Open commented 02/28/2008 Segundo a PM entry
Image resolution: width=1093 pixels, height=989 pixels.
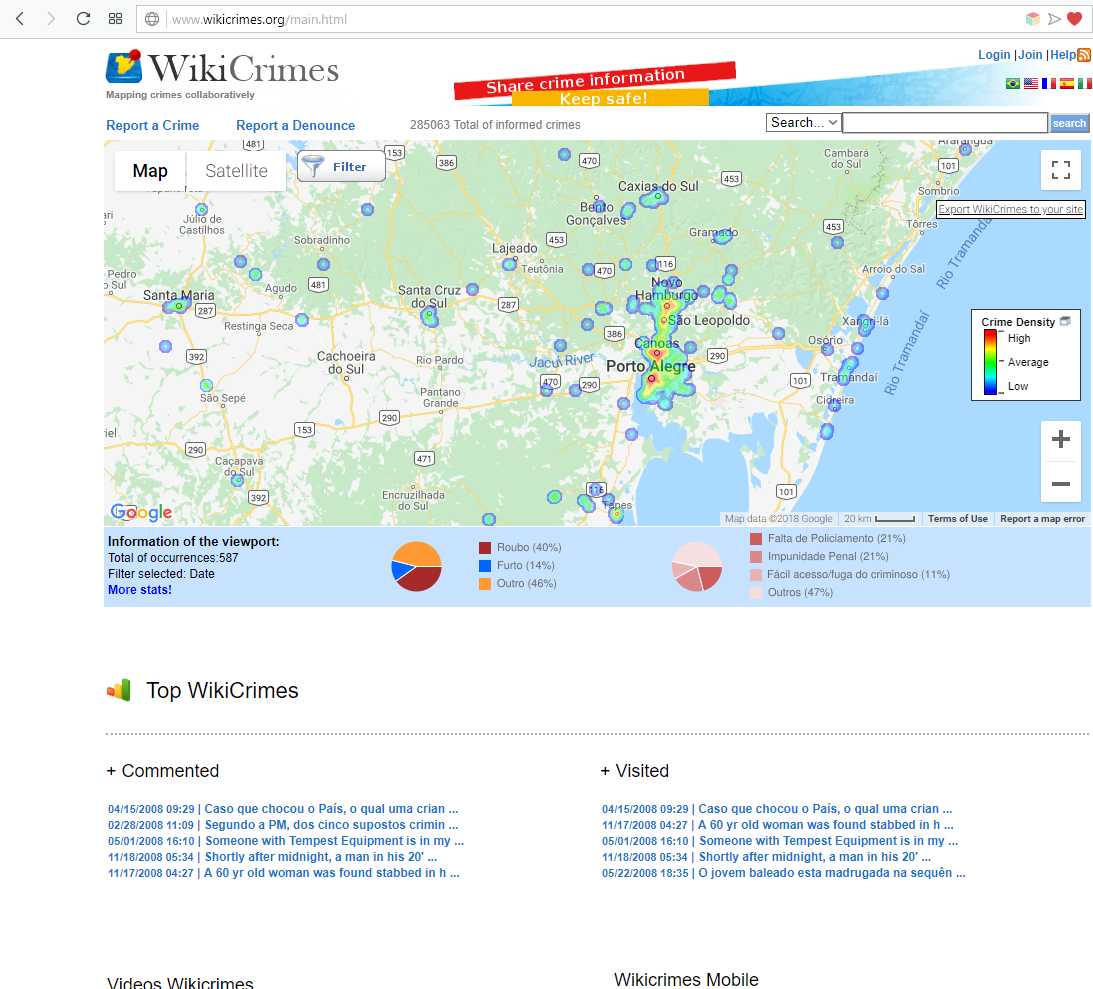pyautogui.click(x=283, y=825)
